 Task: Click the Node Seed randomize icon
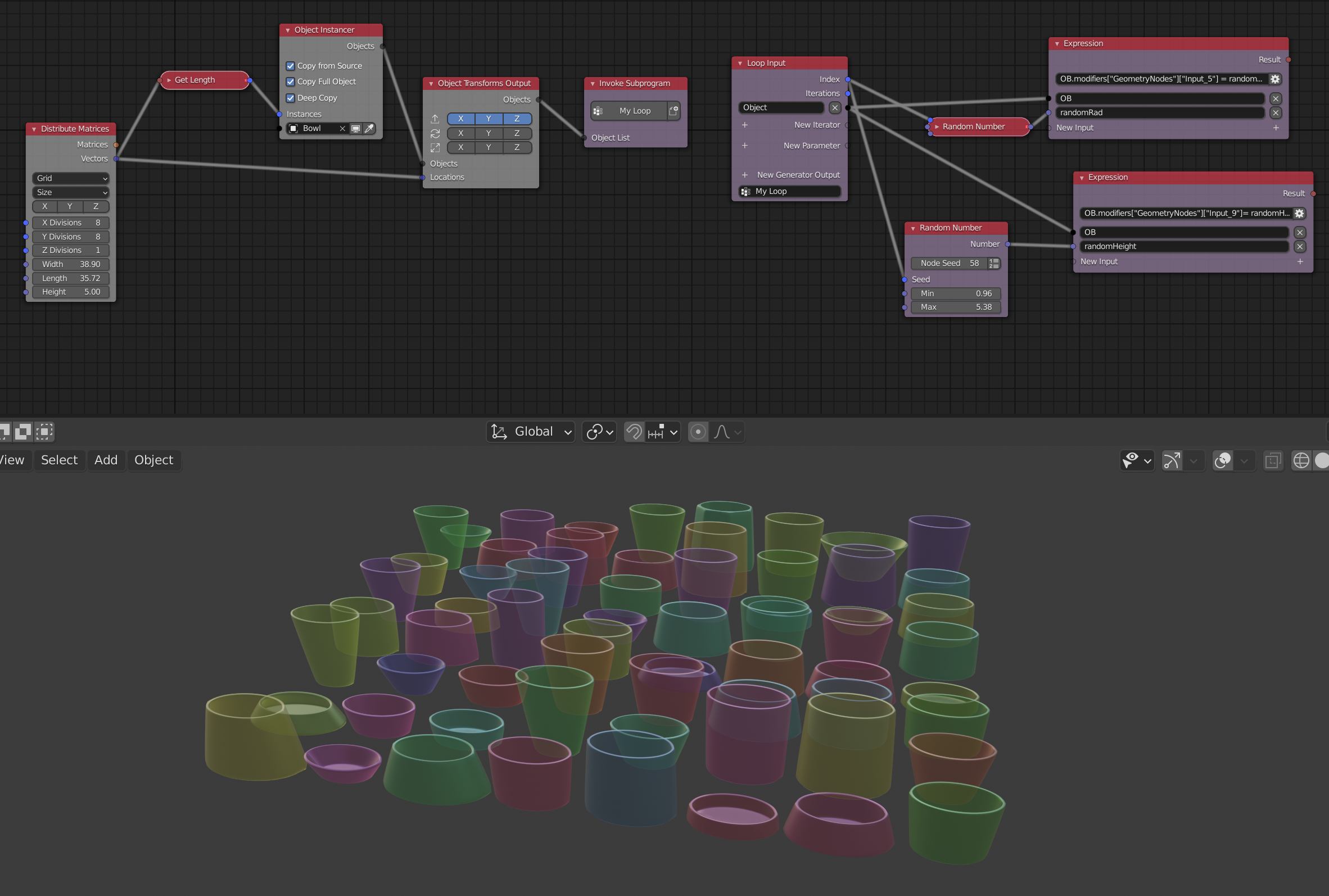pos(993,264)
